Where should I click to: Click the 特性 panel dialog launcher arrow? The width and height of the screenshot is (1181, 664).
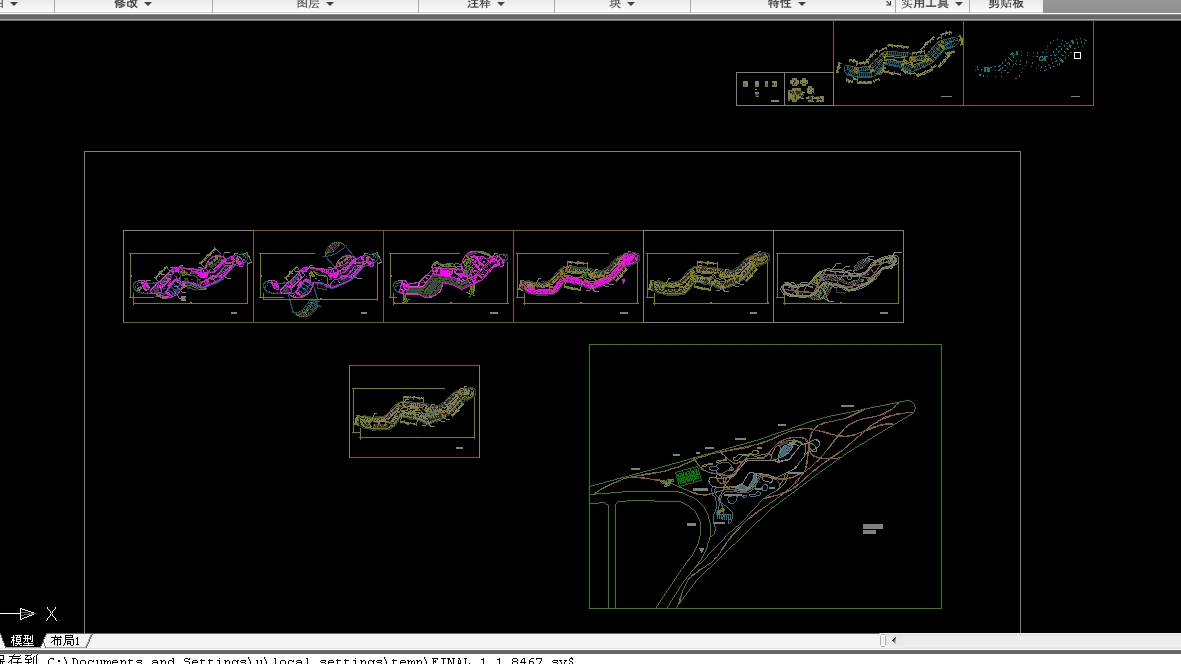click(887, 5)
